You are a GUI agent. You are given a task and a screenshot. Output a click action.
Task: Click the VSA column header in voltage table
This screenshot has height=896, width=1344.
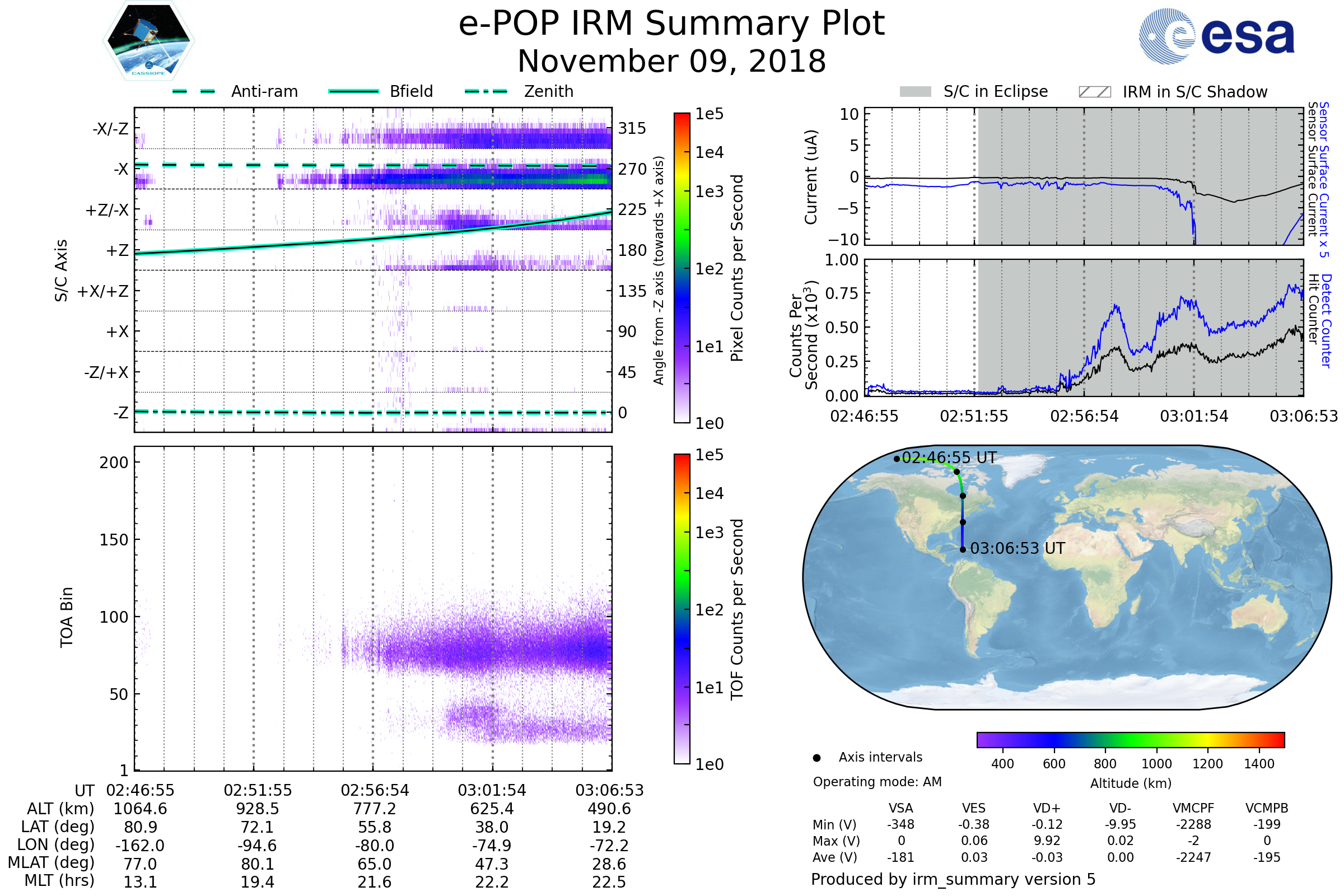pos(901,808)
